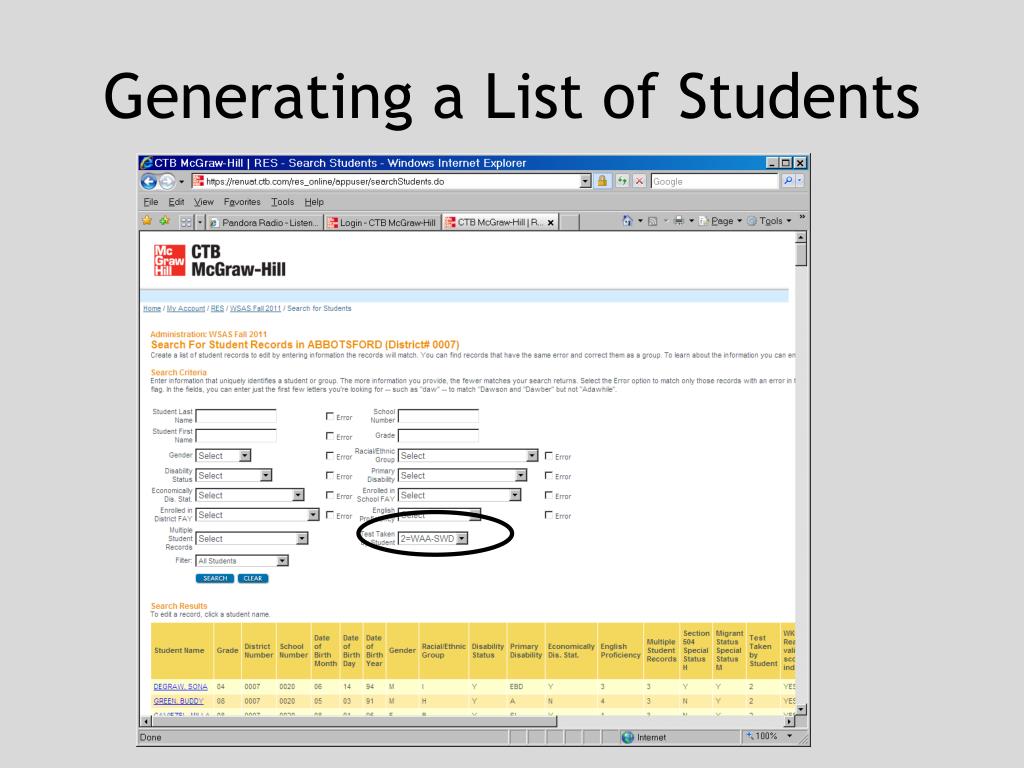Screen dimensions: 1024x768
Task: Open a blank new tab button
Action: (569, 223)
